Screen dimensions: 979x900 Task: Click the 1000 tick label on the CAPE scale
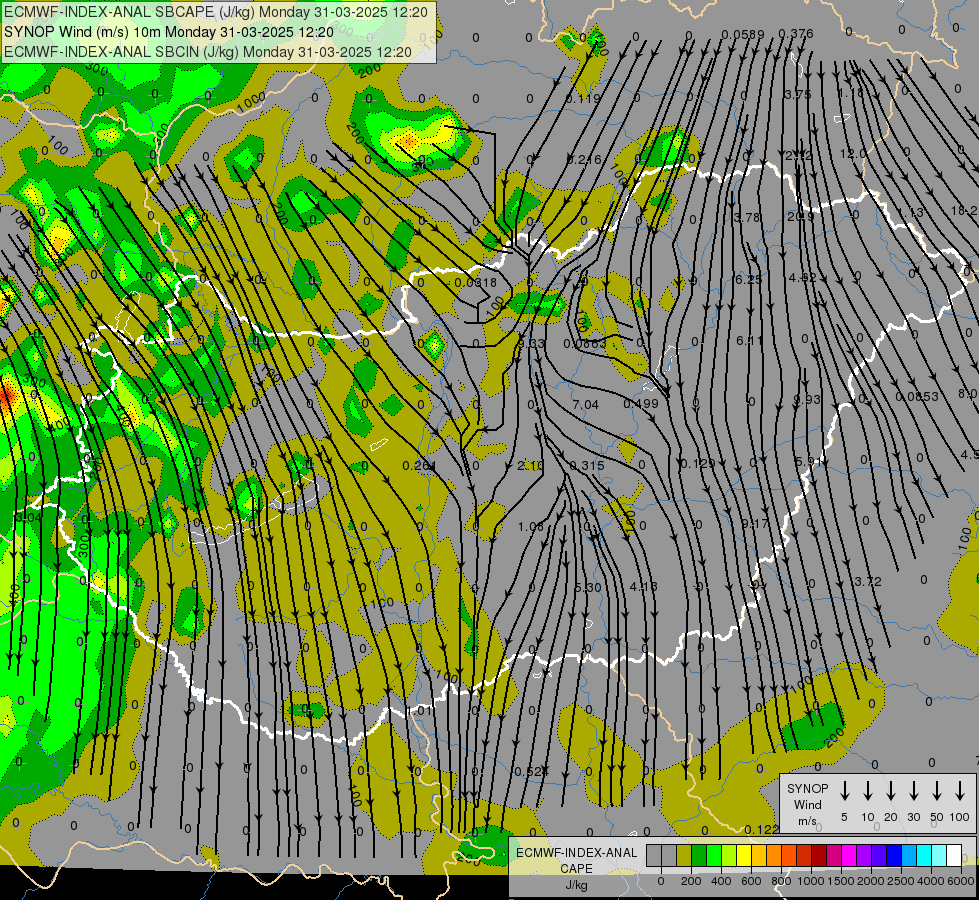point(811,881)
